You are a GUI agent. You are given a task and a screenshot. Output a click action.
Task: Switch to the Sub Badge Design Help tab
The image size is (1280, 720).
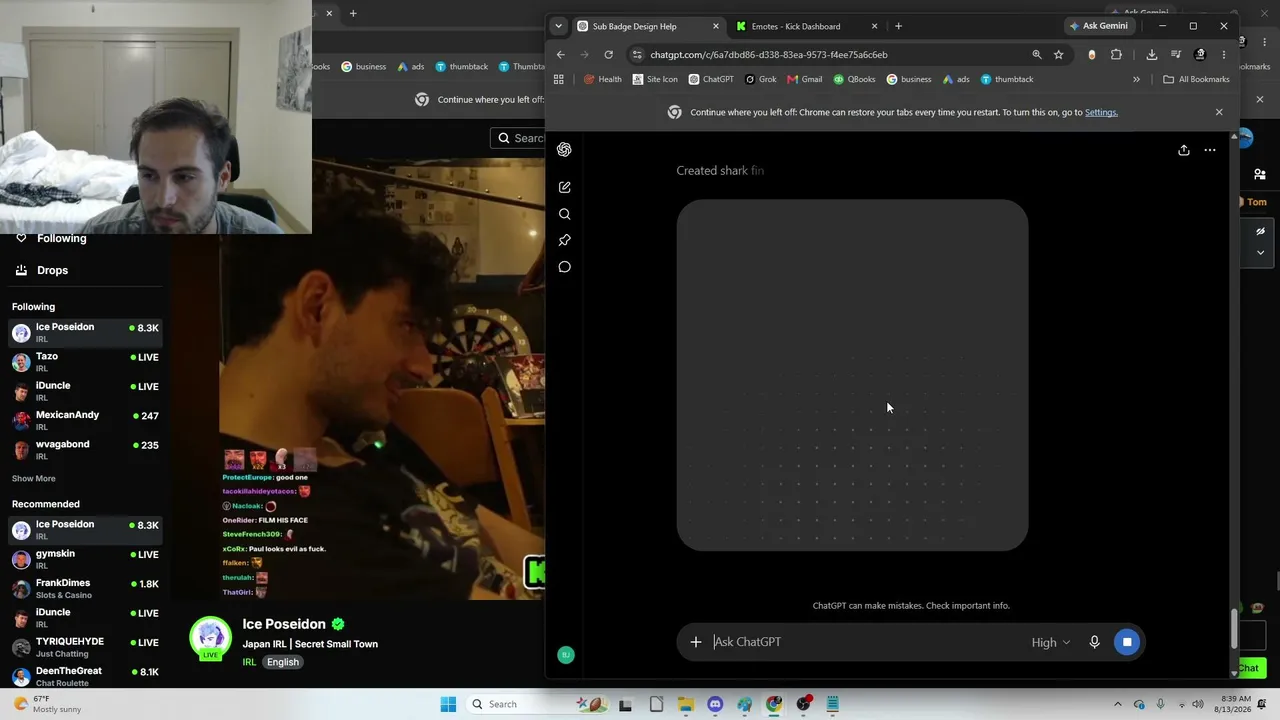point(648,26)
